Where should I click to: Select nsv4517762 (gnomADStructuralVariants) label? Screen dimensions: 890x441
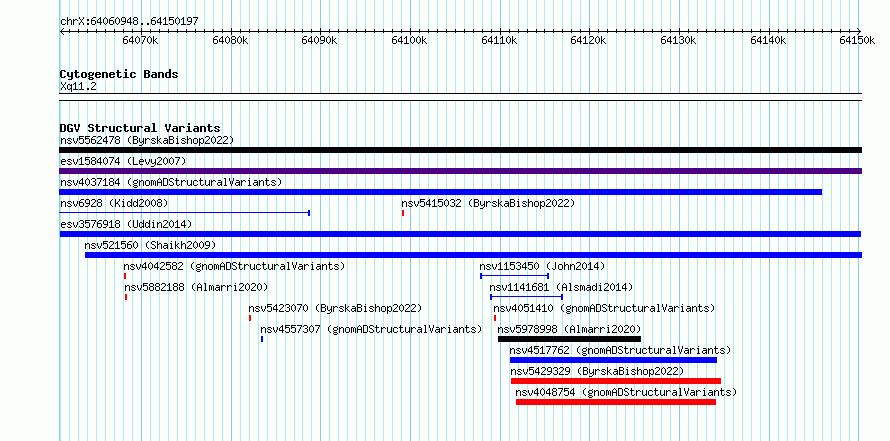(620, 350)
